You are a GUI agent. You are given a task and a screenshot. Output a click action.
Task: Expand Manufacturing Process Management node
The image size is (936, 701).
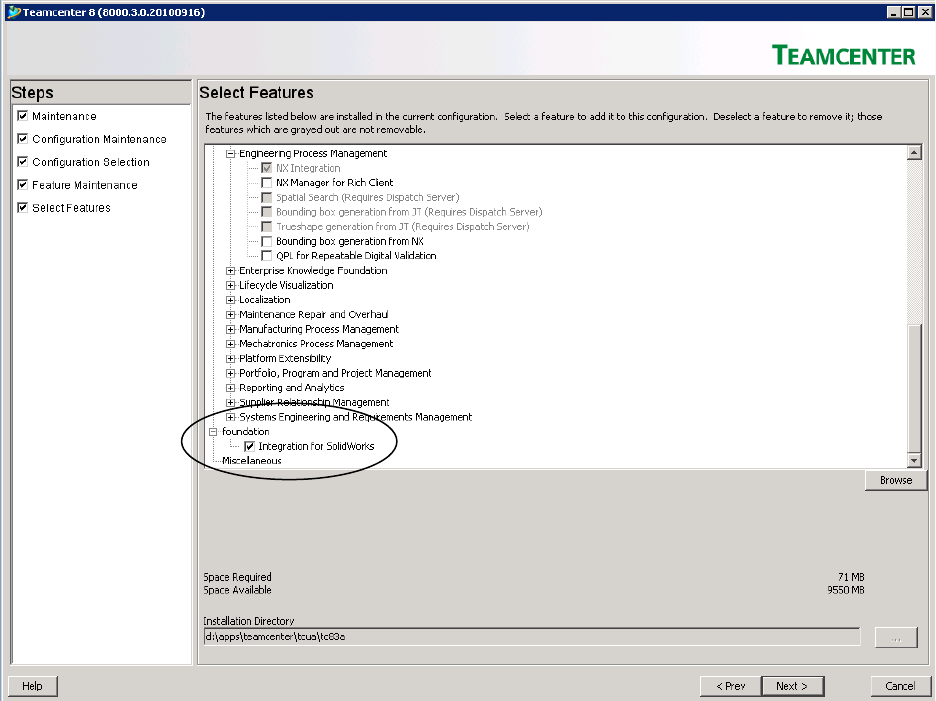230,329
